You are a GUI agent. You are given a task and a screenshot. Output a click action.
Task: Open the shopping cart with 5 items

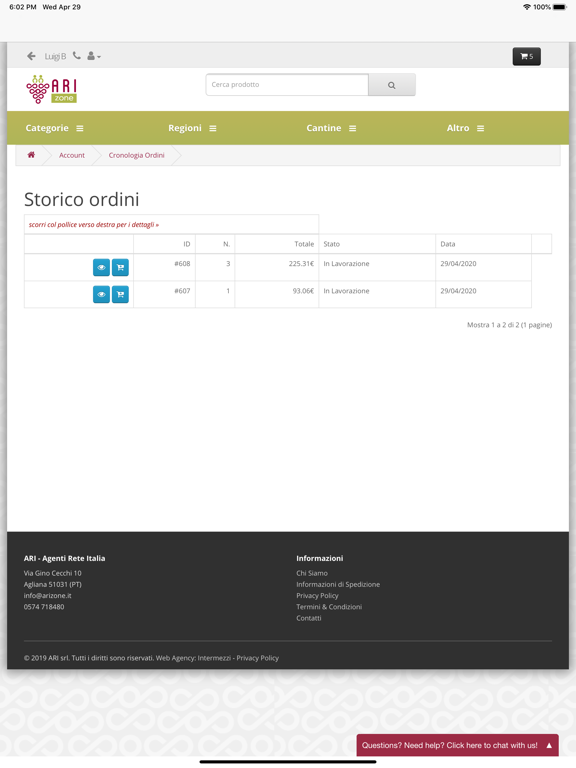(527, 56)
